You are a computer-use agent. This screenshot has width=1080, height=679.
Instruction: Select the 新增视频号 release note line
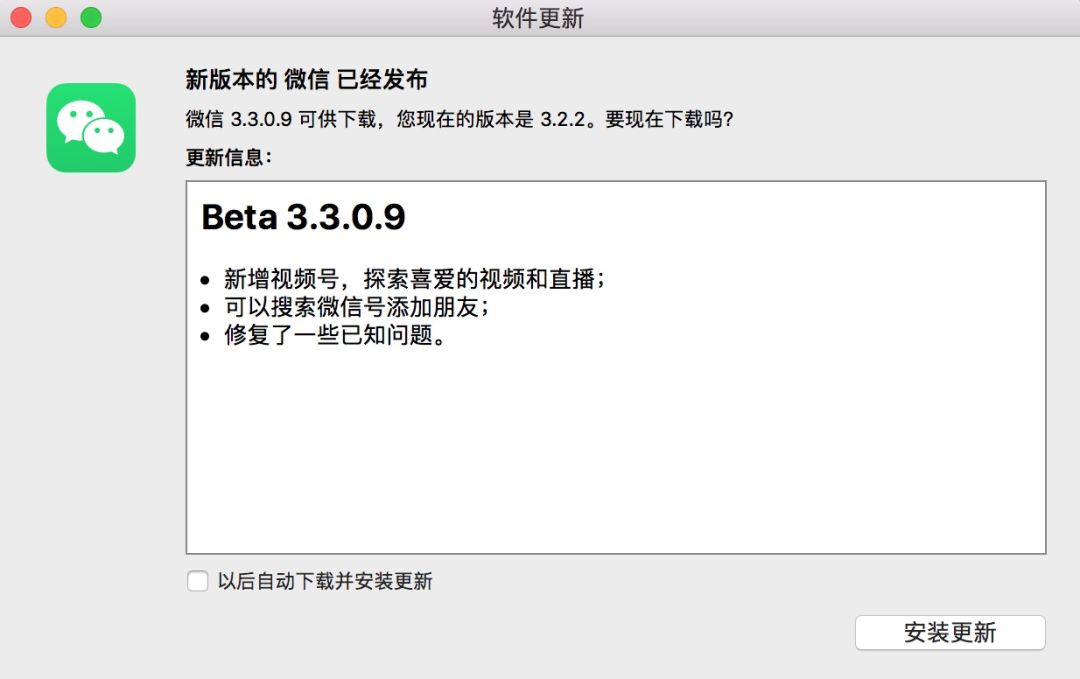pos(414,279)
